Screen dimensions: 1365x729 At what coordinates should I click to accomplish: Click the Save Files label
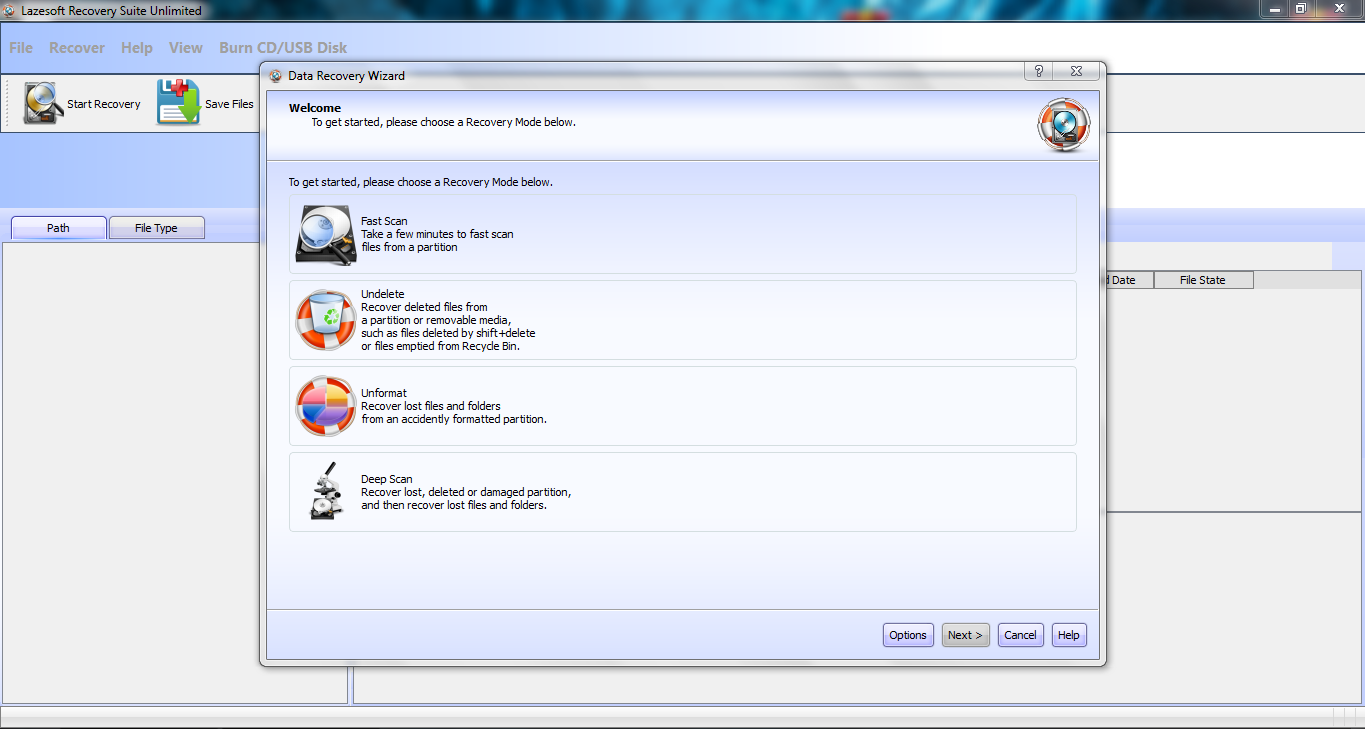[229, 104]
